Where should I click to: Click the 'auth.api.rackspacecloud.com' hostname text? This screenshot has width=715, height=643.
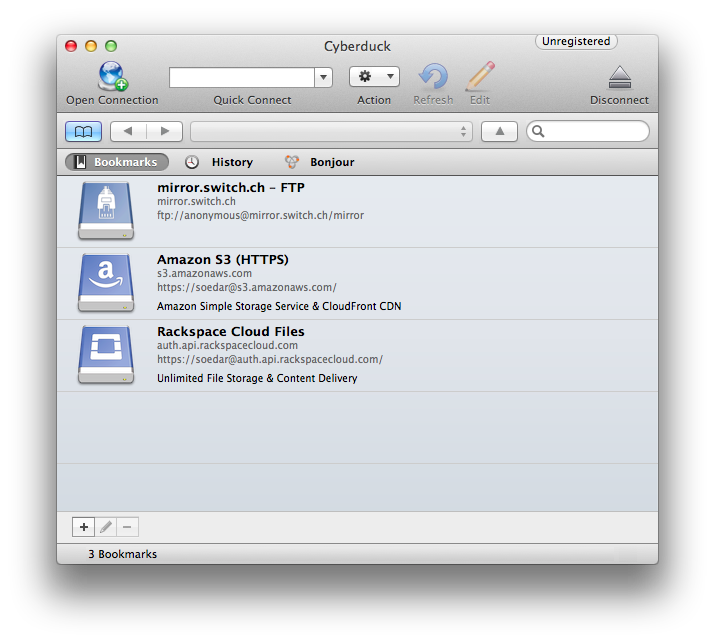point(227,345)
